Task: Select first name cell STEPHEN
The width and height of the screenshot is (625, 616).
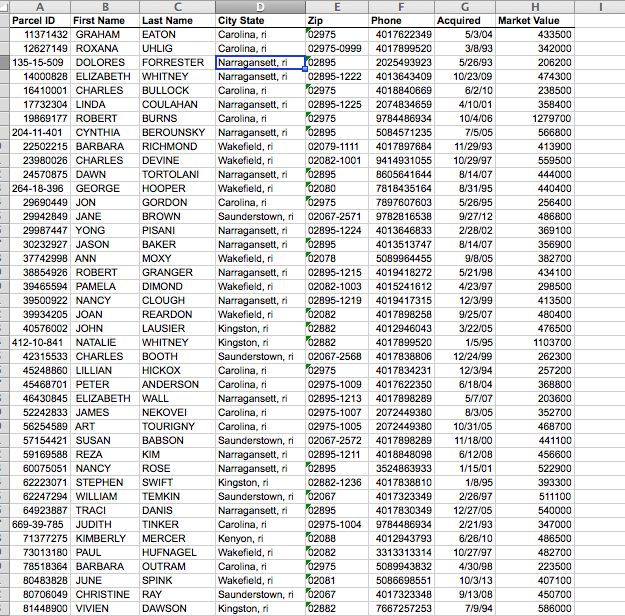Action: coord(105,482)
